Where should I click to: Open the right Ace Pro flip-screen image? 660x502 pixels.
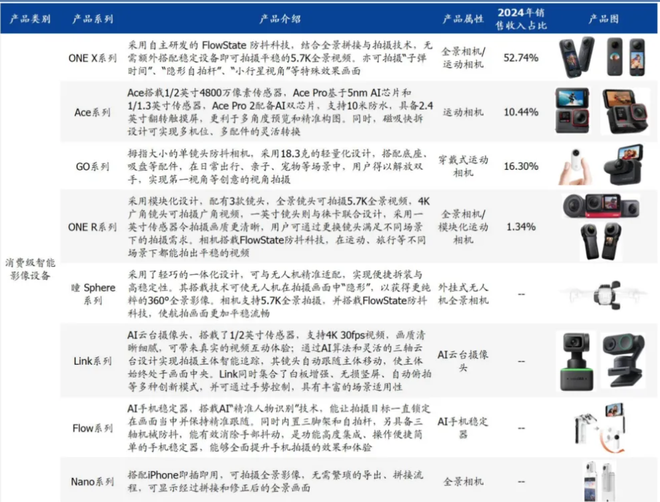click(x=625, y=112)
